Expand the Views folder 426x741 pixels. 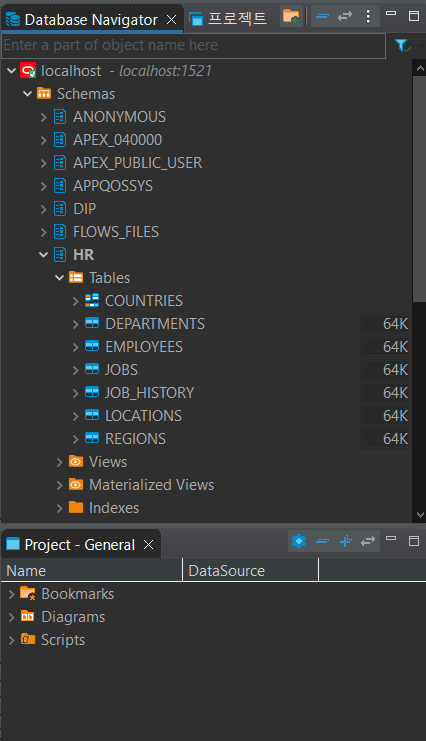(59, 462)
